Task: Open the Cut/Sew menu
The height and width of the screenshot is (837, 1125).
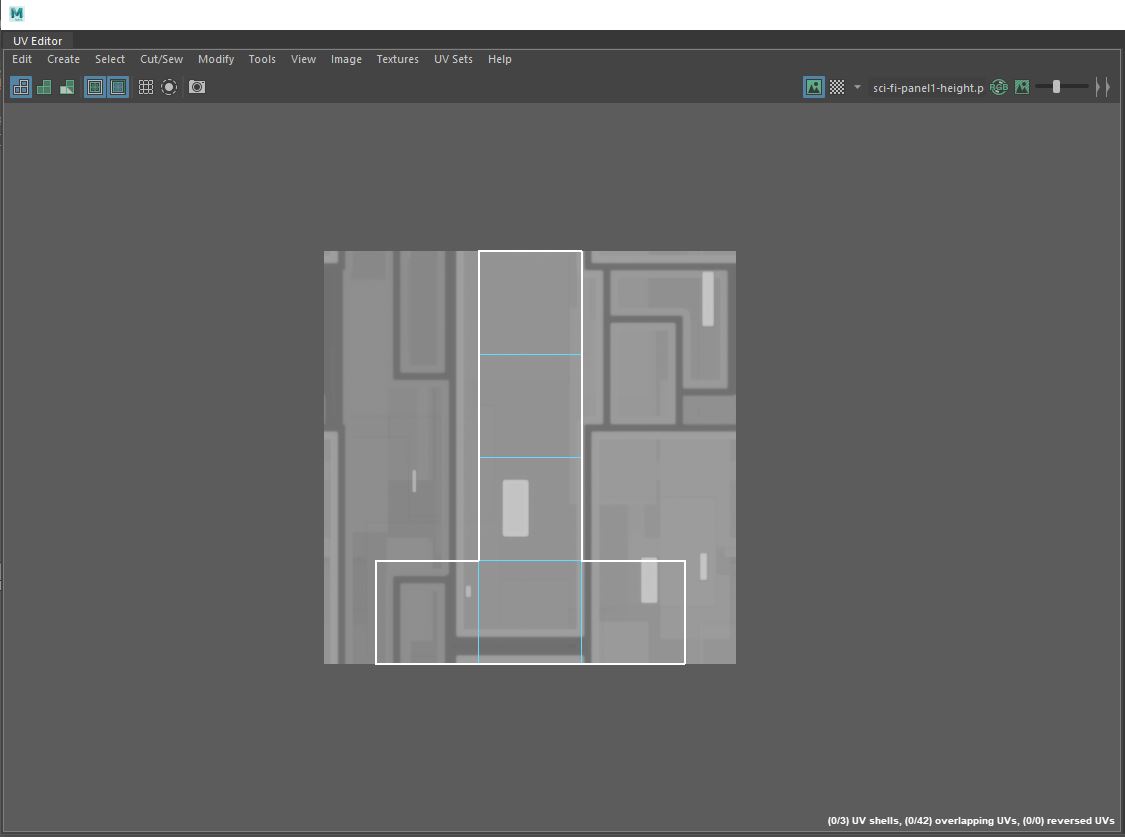Action: pyautogui.click(x=160, y=59)
